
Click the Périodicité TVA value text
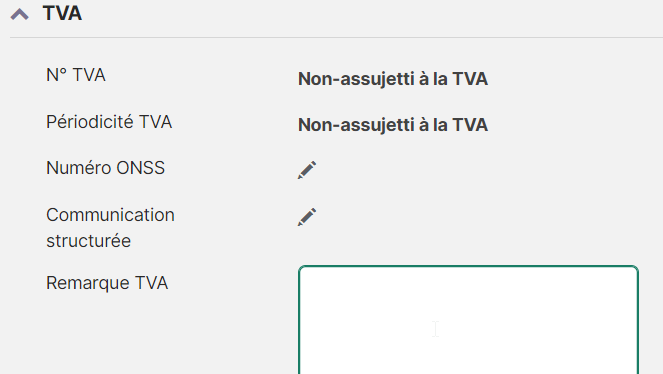[393, 125]
